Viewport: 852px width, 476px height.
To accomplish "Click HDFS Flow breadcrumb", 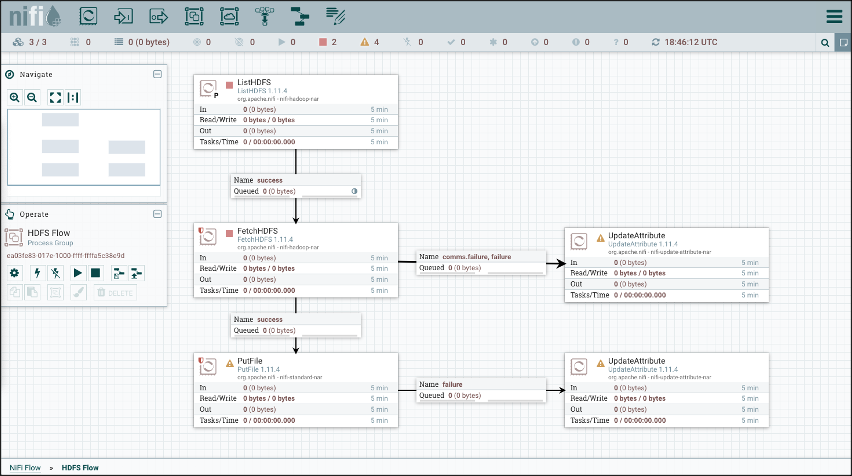I will tap(80, 467).
